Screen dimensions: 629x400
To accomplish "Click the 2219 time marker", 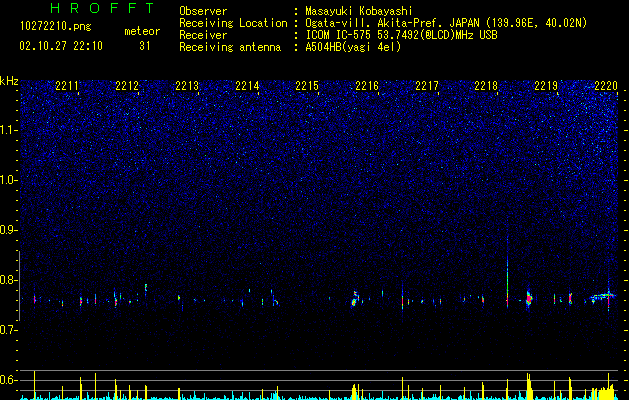I will click(546, 86).
